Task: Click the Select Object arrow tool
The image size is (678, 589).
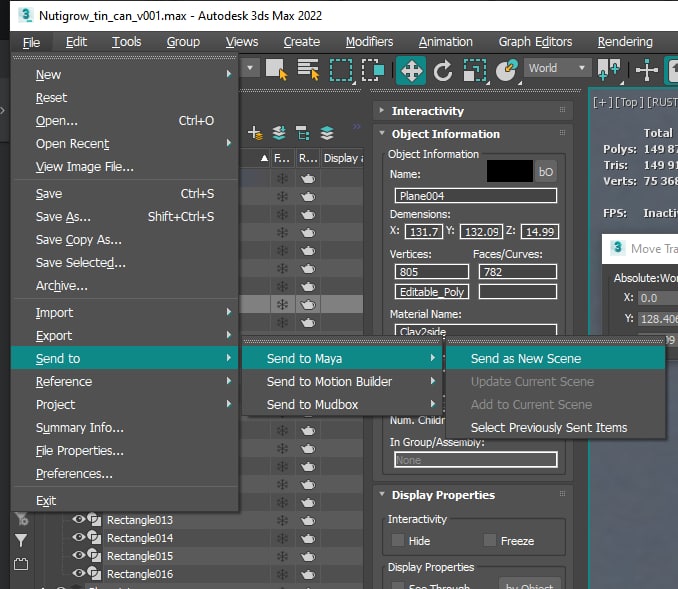Action: click(x=276, y=69)
